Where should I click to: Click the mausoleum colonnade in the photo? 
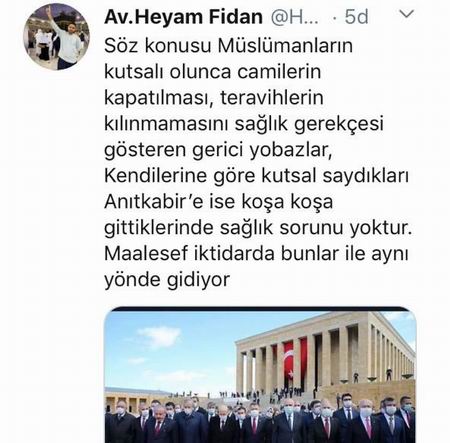point(325,353)
